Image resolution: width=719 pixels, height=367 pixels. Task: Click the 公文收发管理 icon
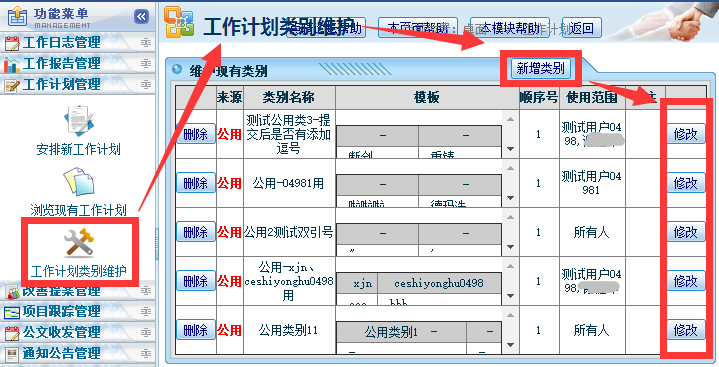click(x=12, y=333)
